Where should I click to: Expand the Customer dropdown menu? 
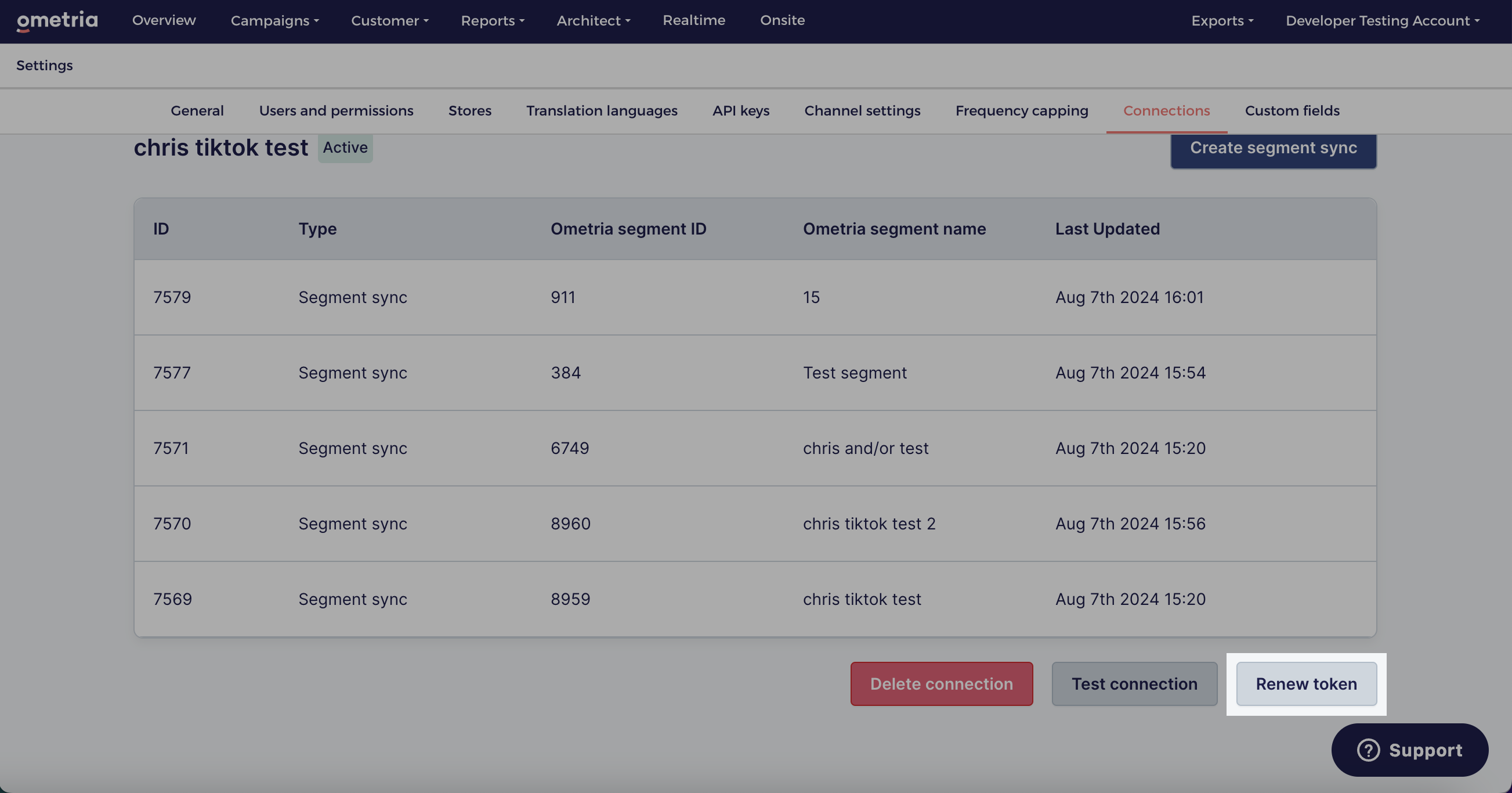point(390,20)
